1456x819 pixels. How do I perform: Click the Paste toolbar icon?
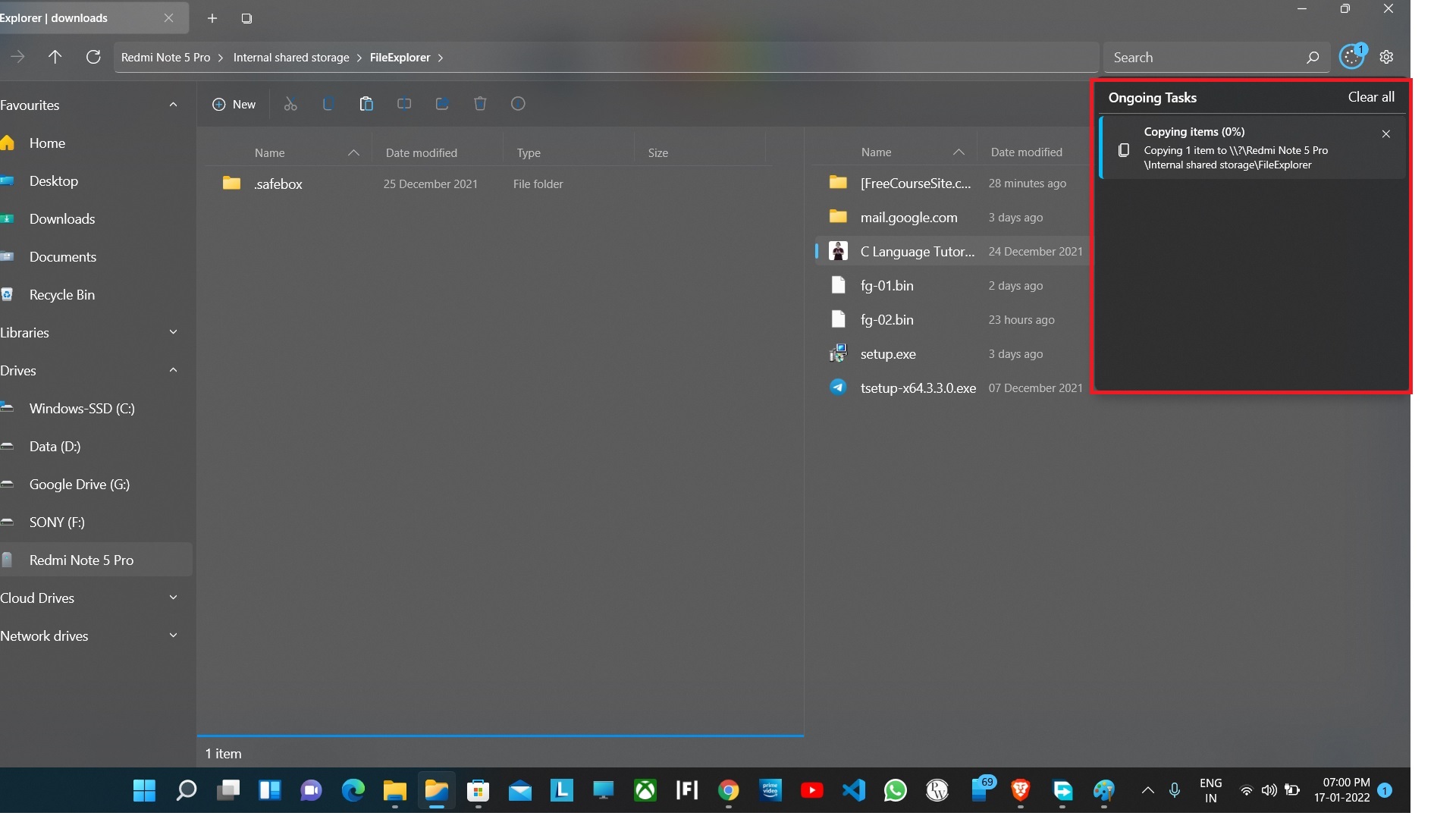pyautogui.click(x=366, y=104)
